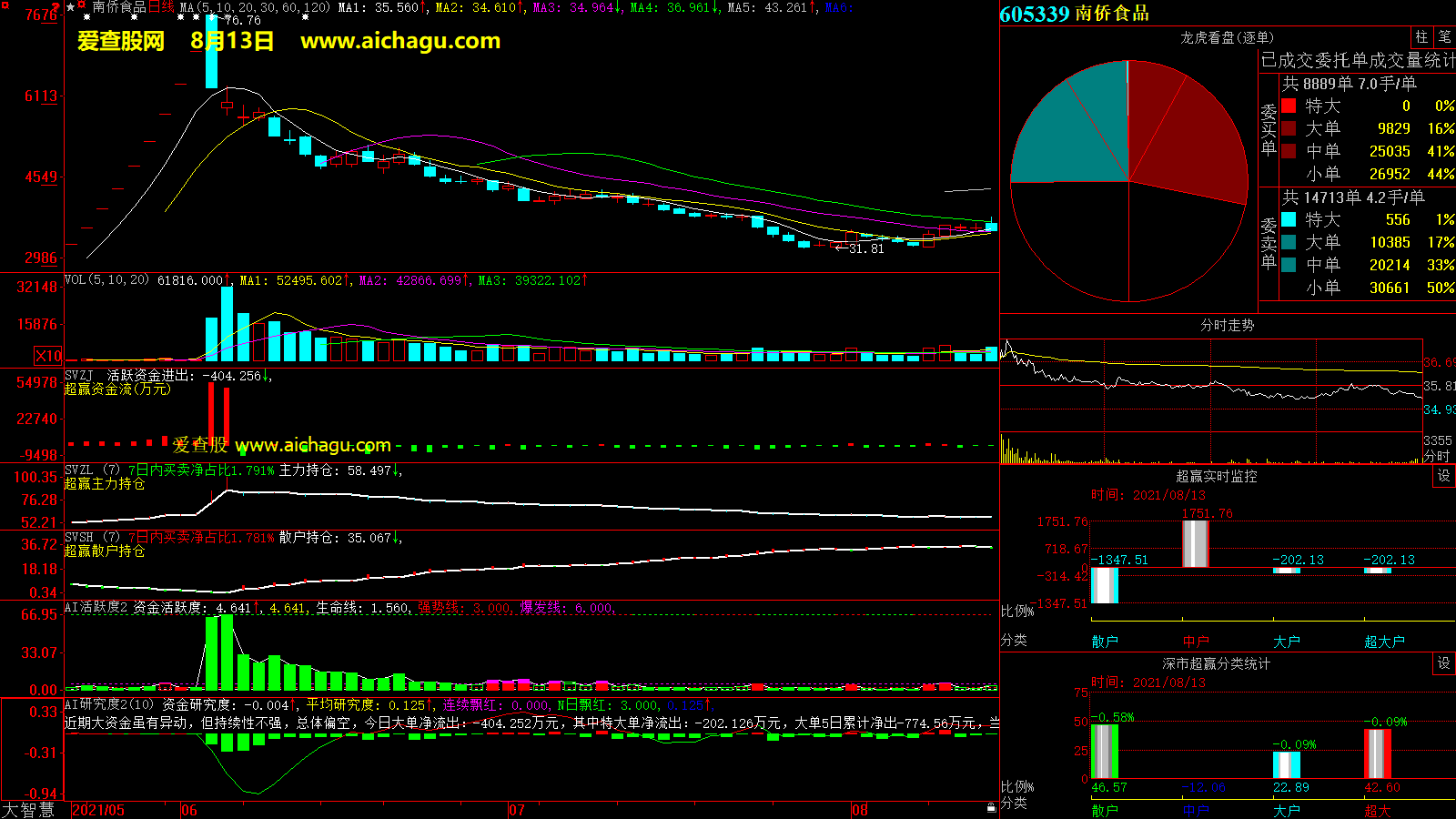Select 散户 category in 超赢实时监控 chart
This screenshot has height=819, width=1456.
[x=1105, y=642]
